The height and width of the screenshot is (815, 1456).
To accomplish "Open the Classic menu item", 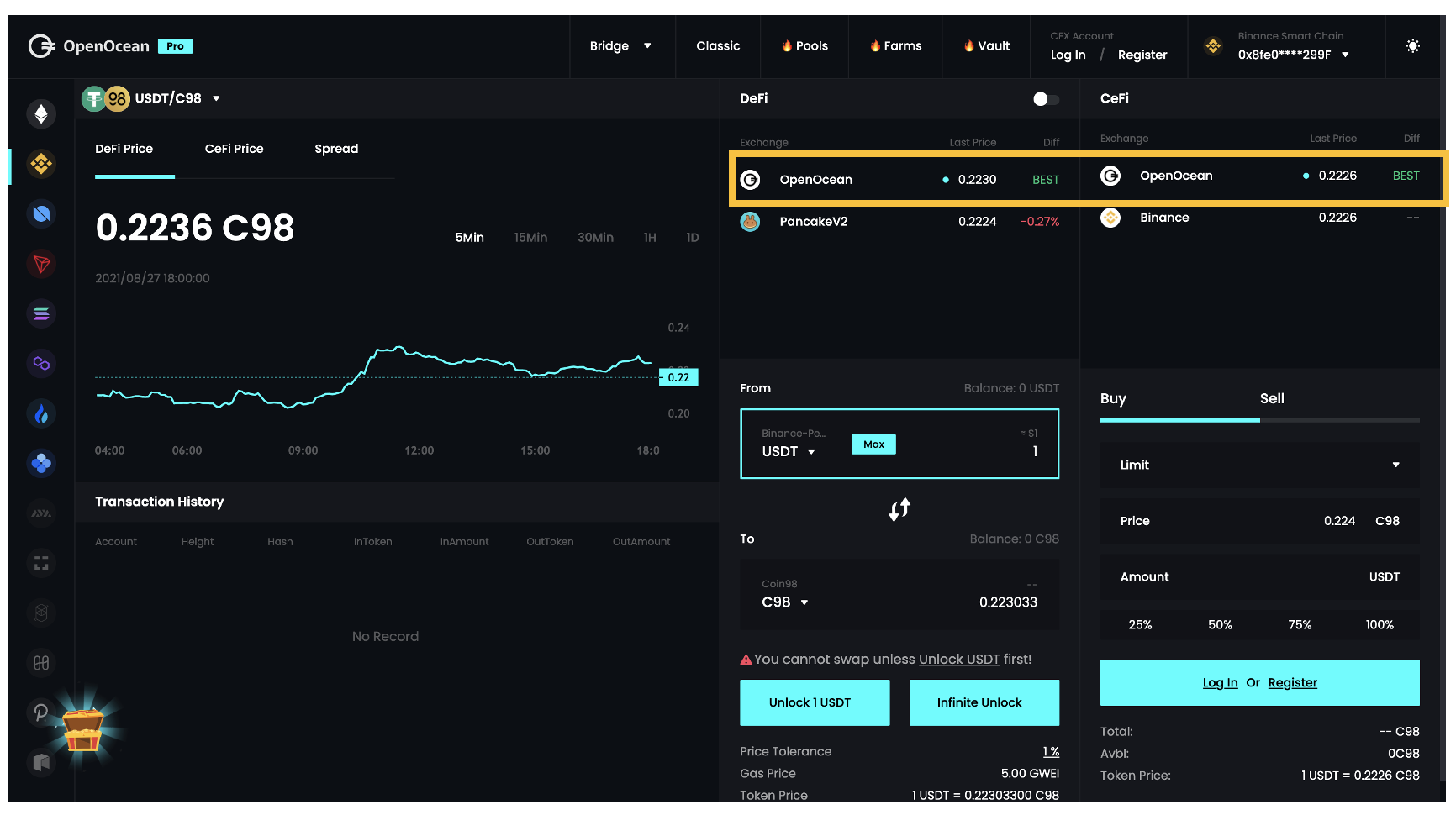I will [718, 46].
